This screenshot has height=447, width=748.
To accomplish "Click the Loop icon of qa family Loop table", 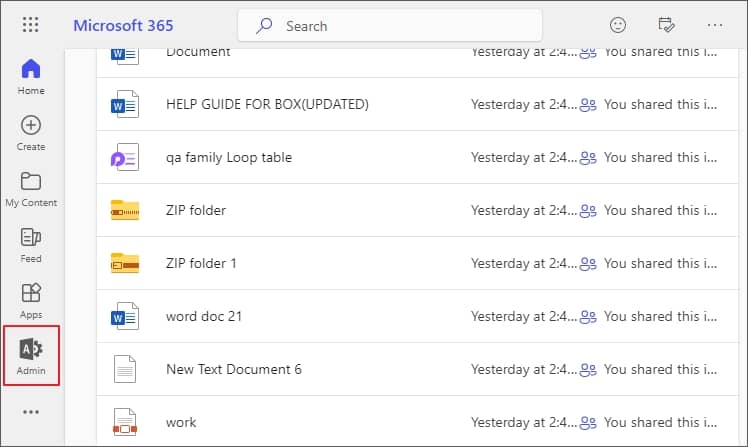I will [125, 157].
